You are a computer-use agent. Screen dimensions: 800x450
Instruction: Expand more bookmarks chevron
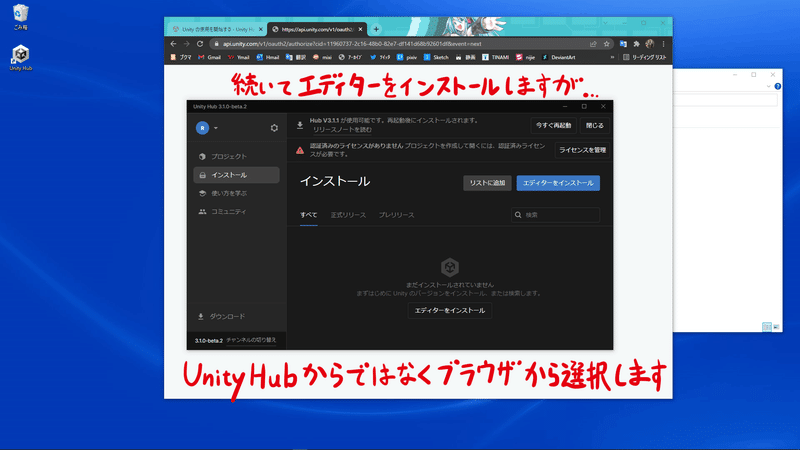612,57
